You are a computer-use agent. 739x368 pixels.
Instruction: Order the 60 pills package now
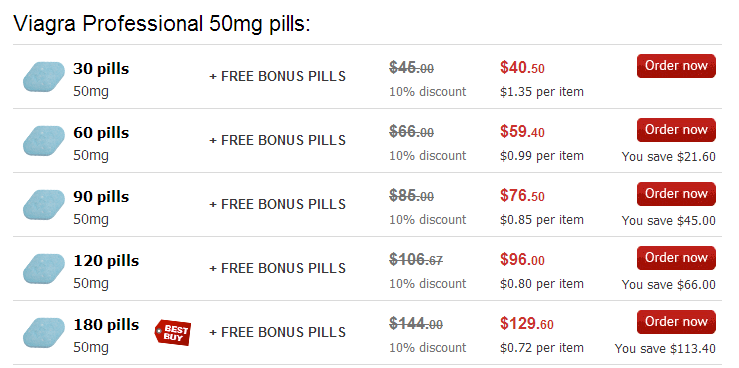point(676,130)
